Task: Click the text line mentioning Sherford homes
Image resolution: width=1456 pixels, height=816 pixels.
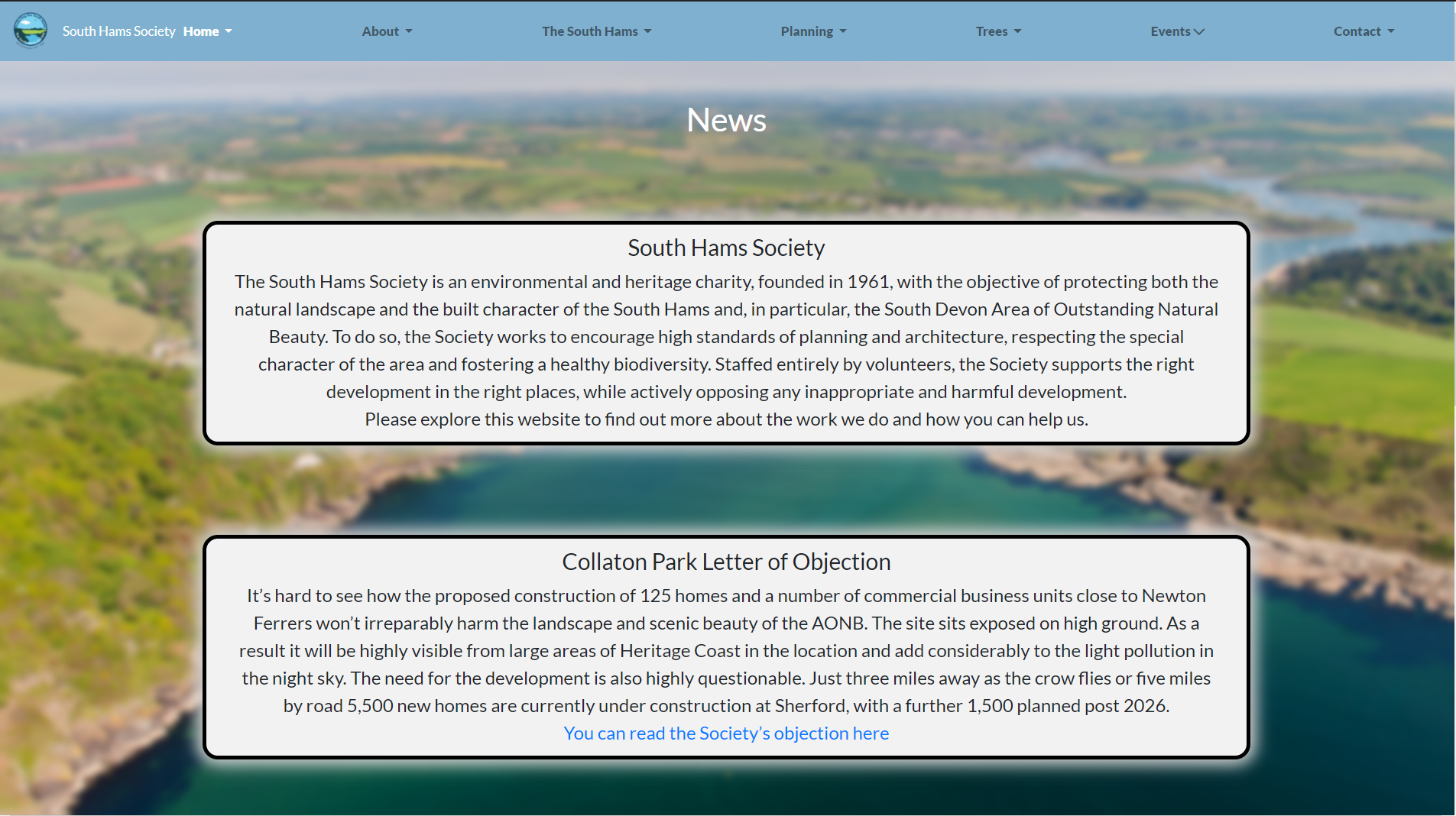Action: (726, 706)
